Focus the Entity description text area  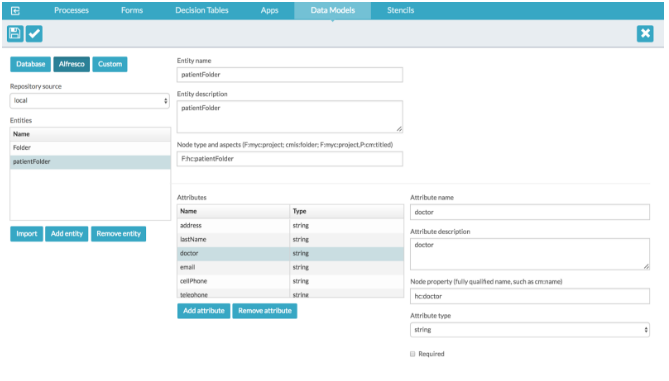pos(290,116)
